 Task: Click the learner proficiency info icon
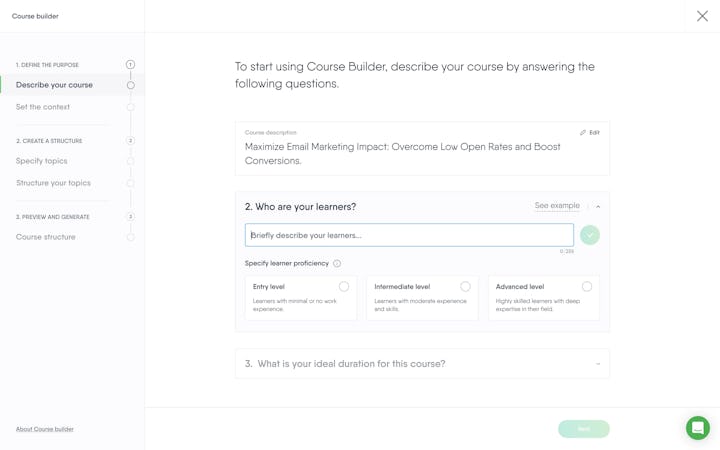coord(337,264)
